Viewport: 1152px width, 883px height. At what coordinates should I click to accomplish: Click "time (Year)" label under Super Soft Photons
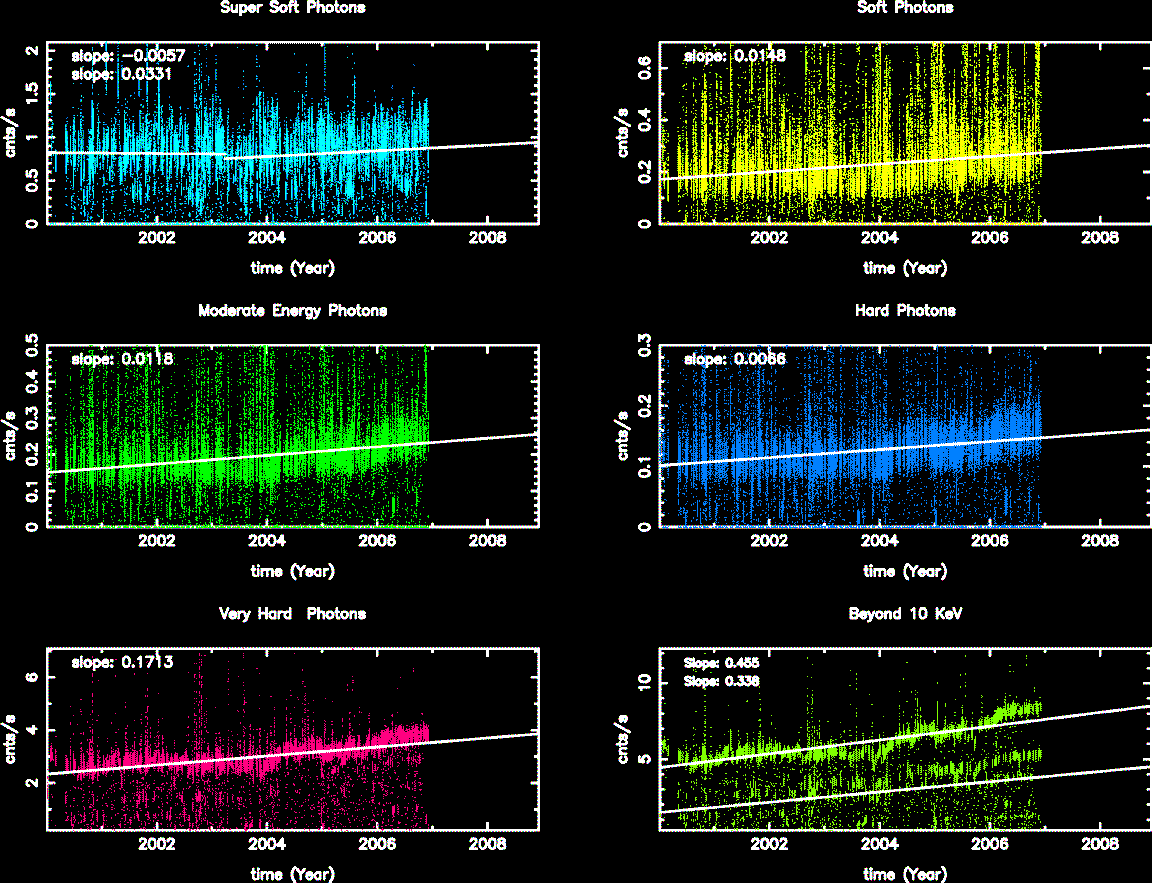292,268
